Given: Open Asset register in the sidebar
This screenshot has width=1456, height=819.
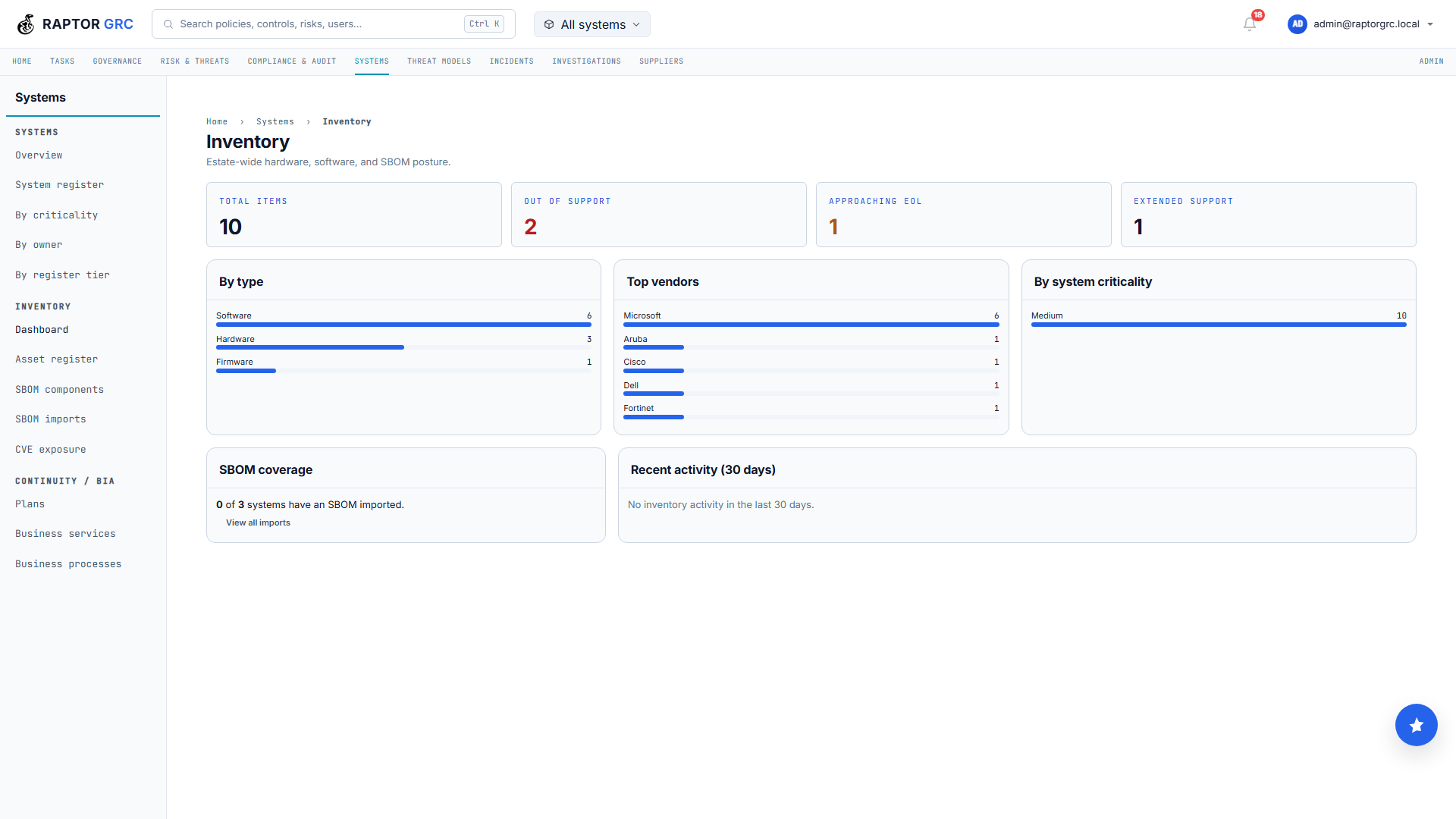Looking at the screenshot, I should pyautogui.click(x=56, y=359).
